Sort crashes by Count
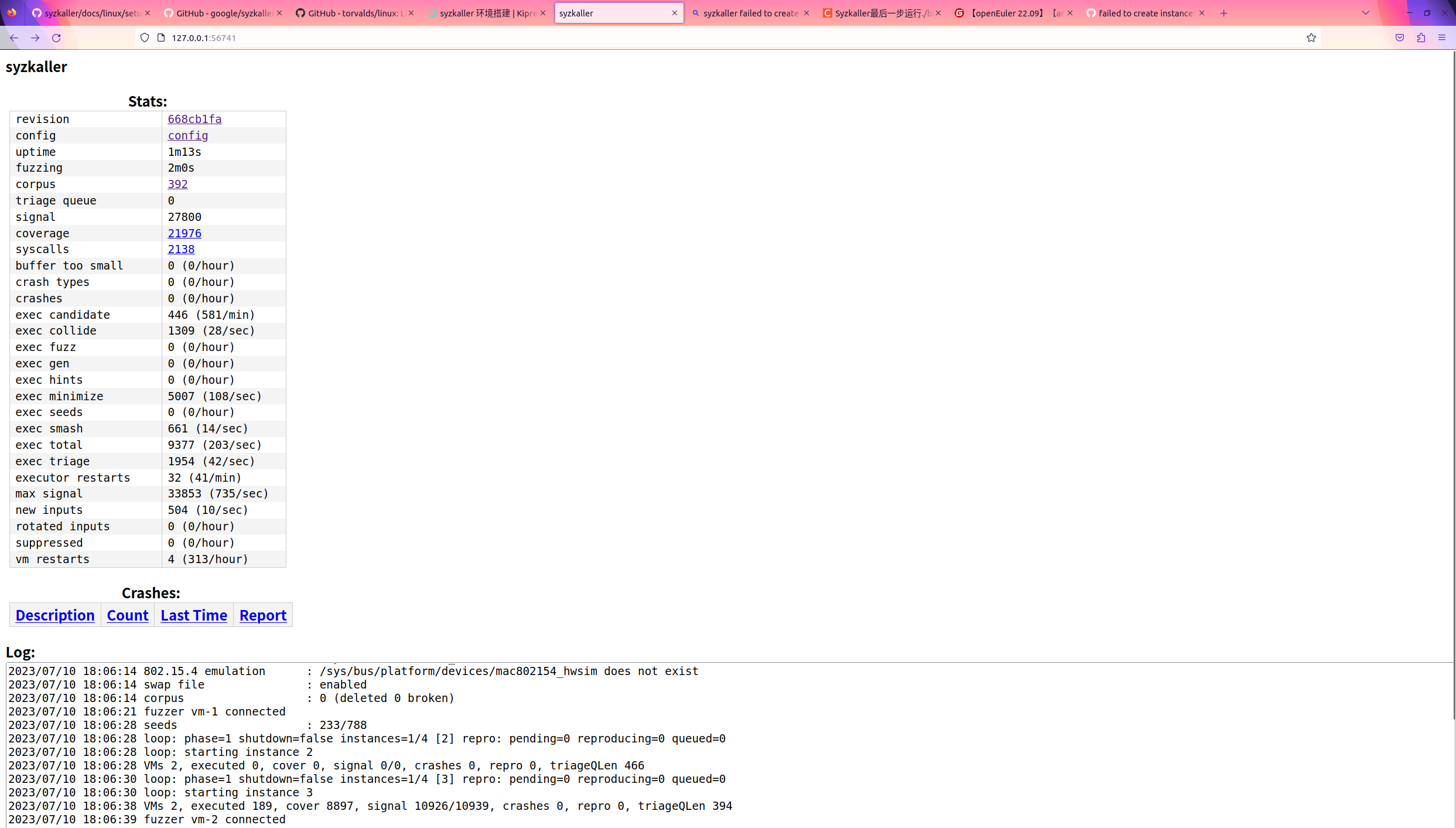 point(128,615)
